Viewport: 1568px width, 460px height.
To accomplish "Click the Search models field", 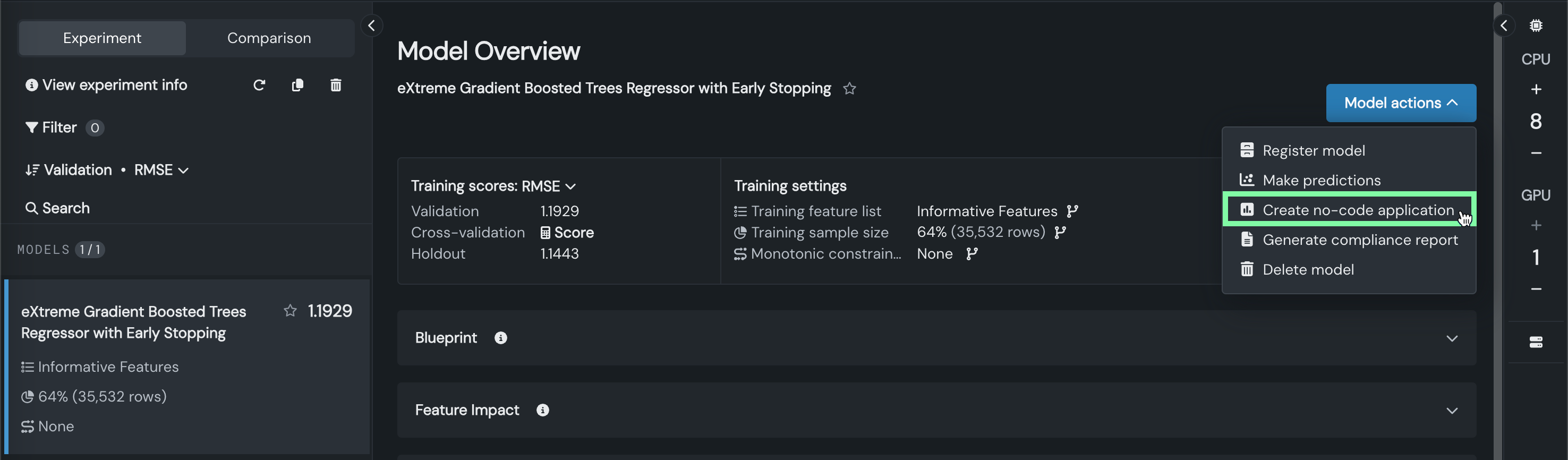I will click(x=66, y=208).
